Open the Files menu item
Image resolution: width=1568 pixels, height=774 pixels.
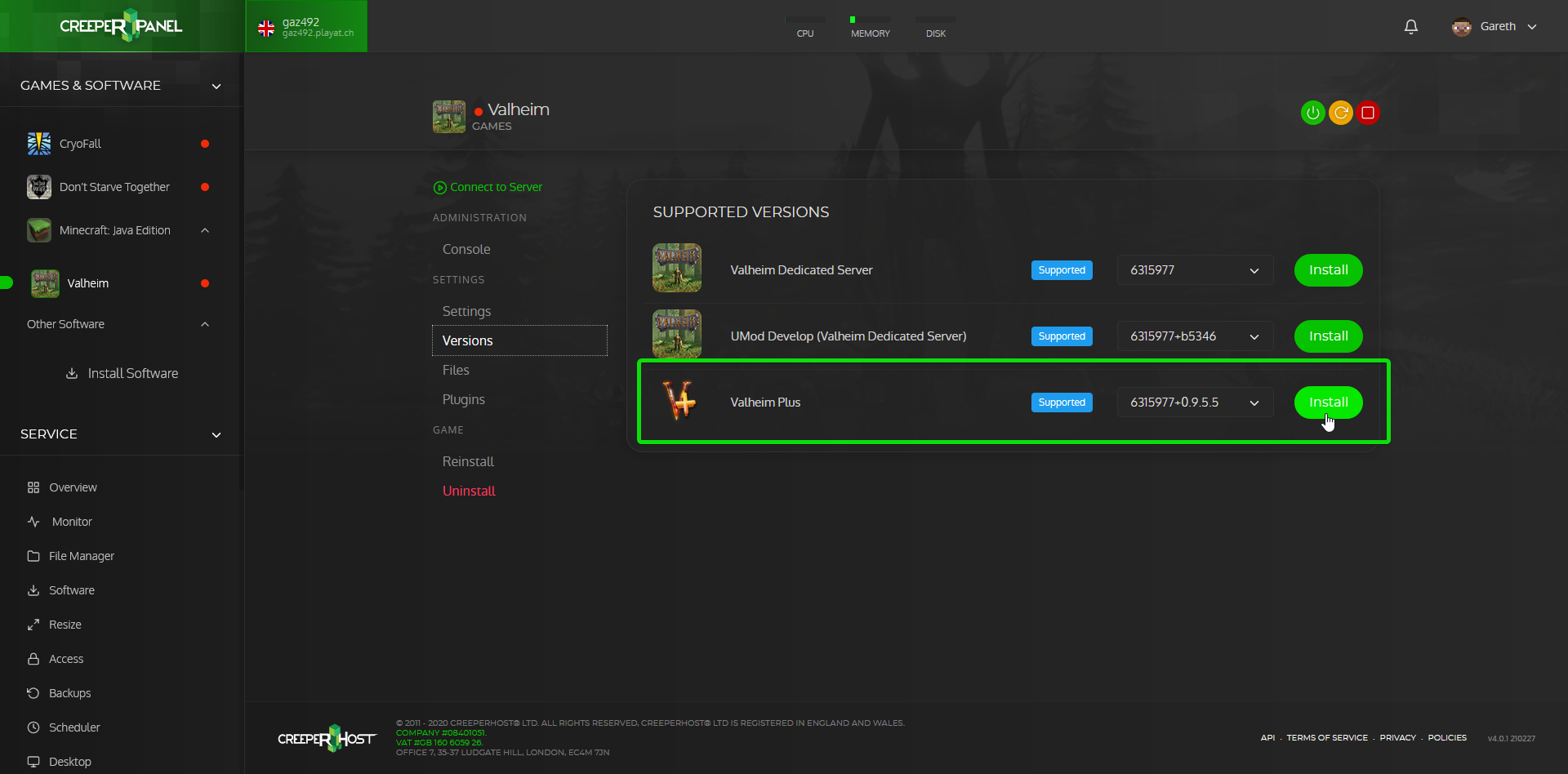tap(456, 370)
